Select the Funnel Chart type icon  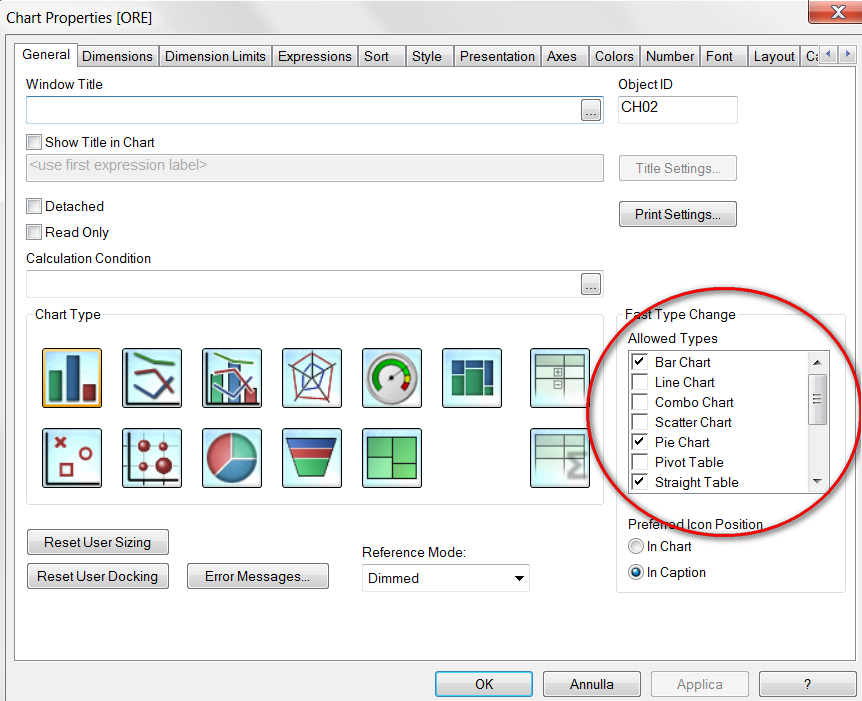(x=312, y=458)
